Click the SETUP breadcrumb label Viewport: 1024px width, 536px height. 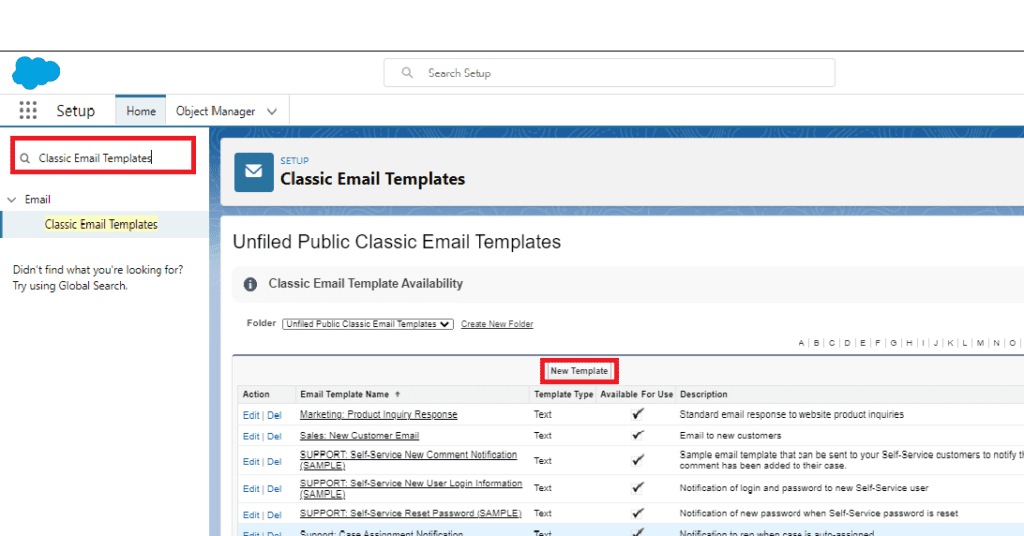coord(295,161)
